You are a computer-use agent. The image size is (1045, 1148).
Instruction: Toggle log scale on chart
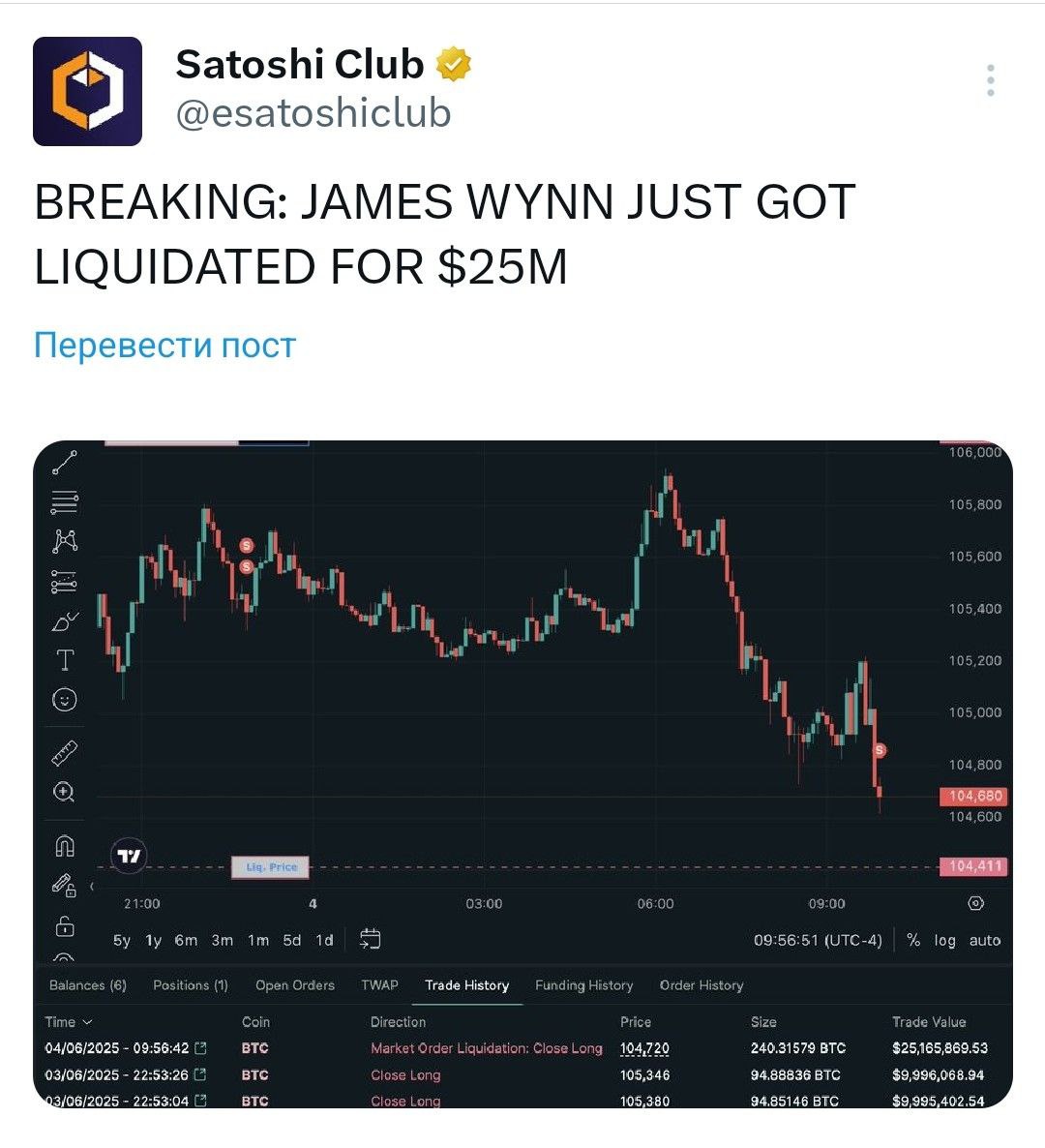(944, 941)
